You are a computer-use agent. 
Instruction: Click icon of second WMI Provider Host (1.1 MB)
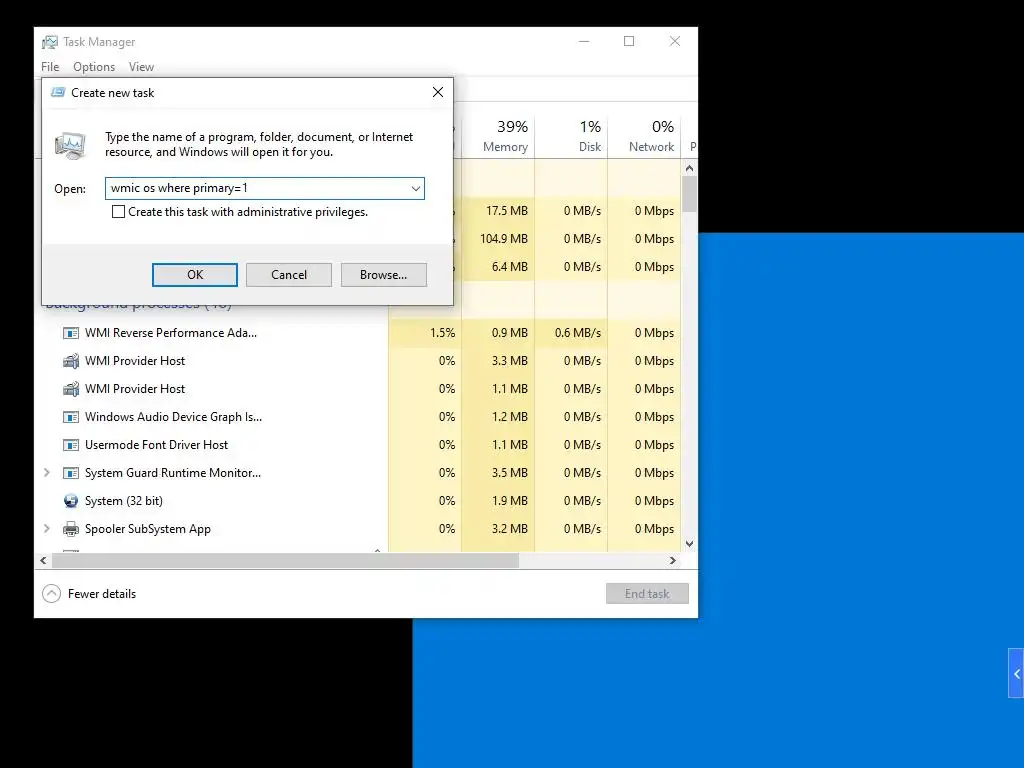click(71, 389)
